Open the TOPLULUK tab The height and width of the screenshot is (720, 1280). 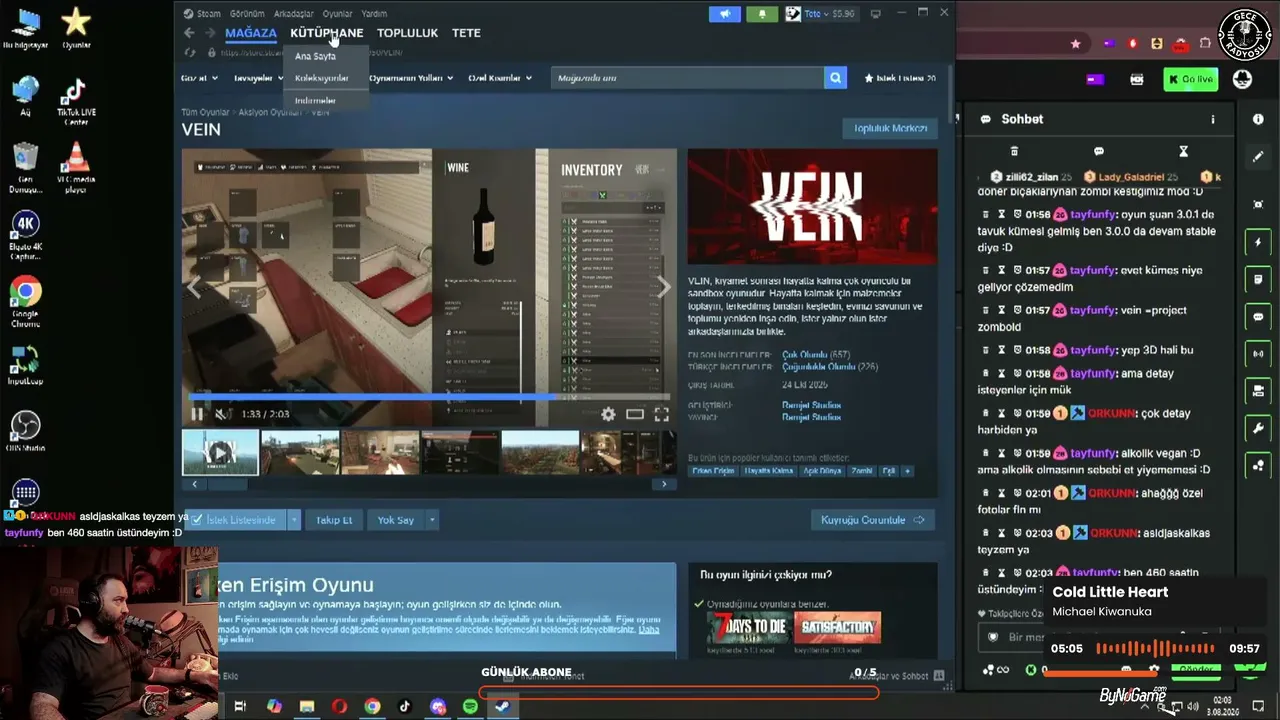(x=407, y=33)
